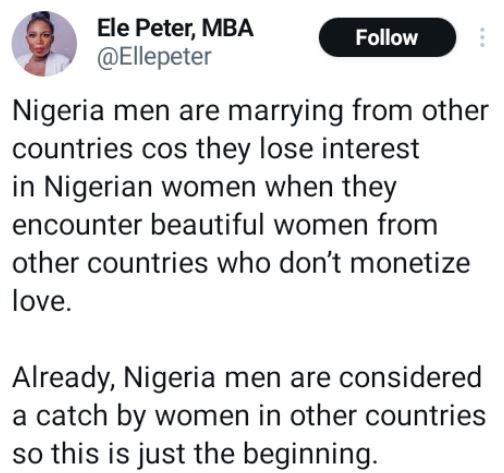The height and width of the screenshot is (473, 504).
Task: Click the word "catch" in the tweet
Action: coord(71,416)
